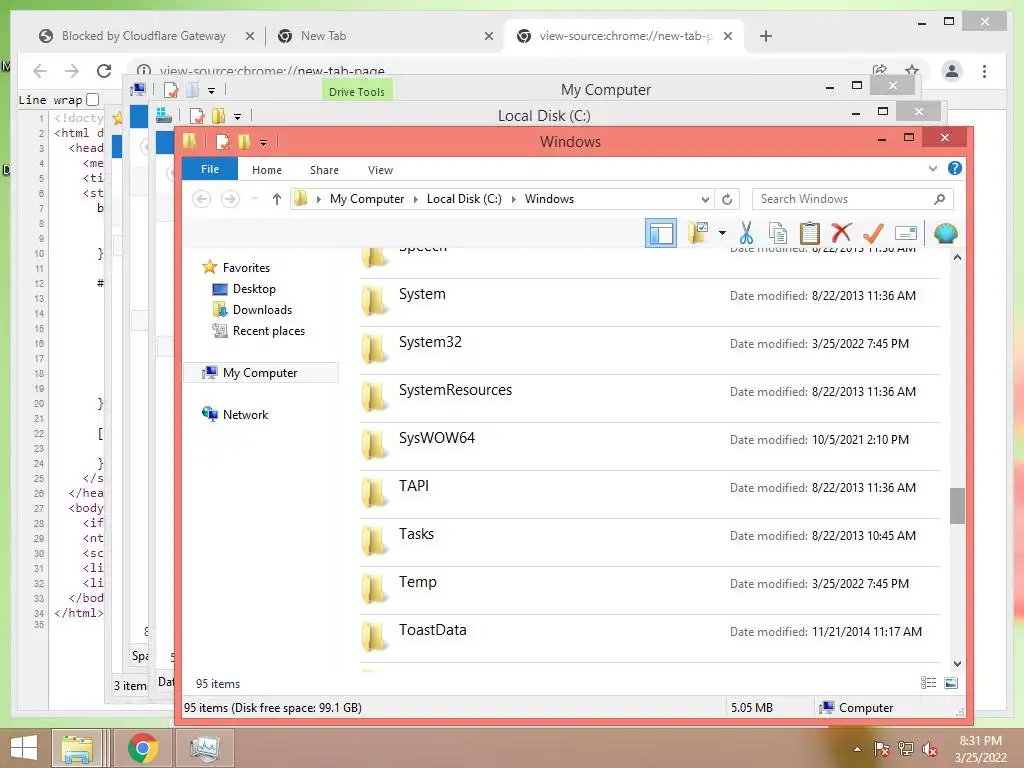Click the teal shell icon in toolbar
Viewport: 1024px width, 768px height.
click(x=946, y=232)
